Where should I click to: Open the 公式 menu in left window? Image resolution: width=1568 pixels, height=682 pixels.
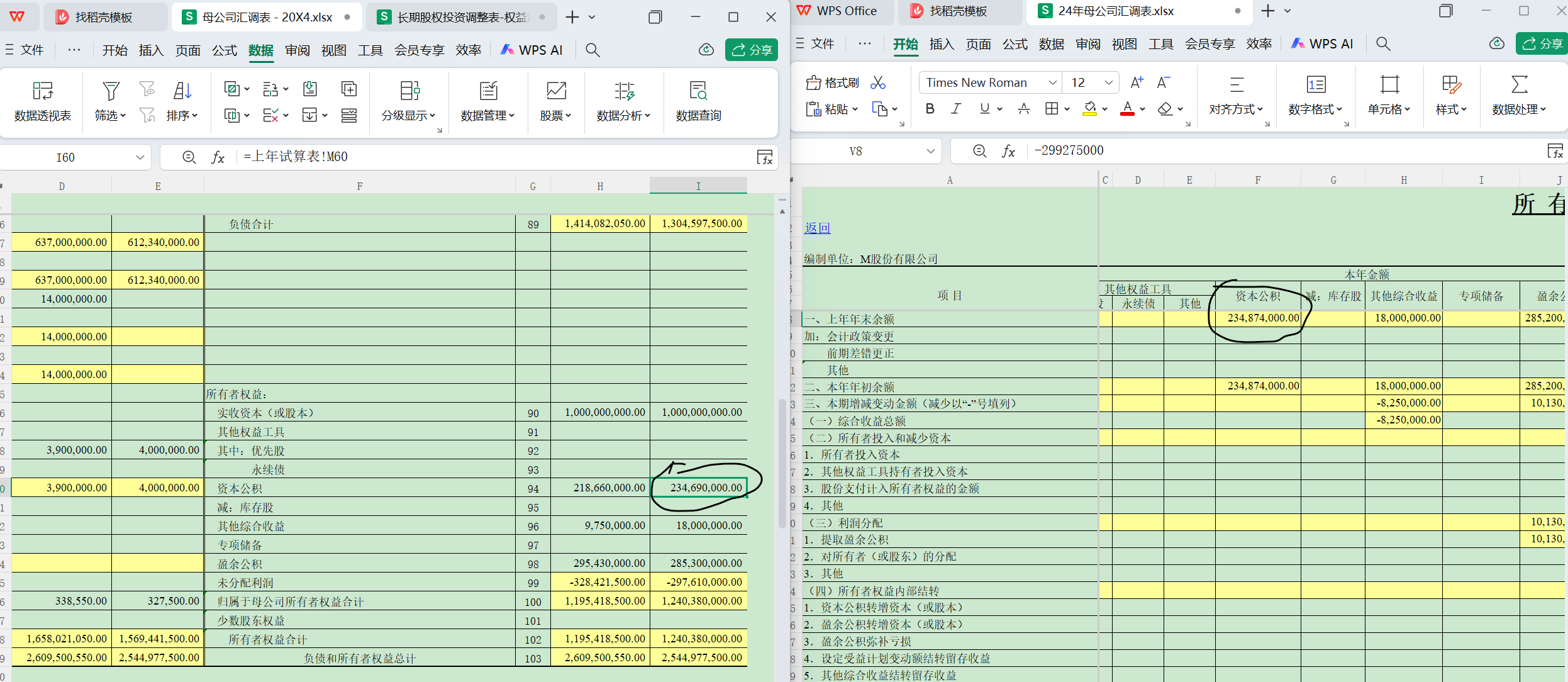(224, 50)
